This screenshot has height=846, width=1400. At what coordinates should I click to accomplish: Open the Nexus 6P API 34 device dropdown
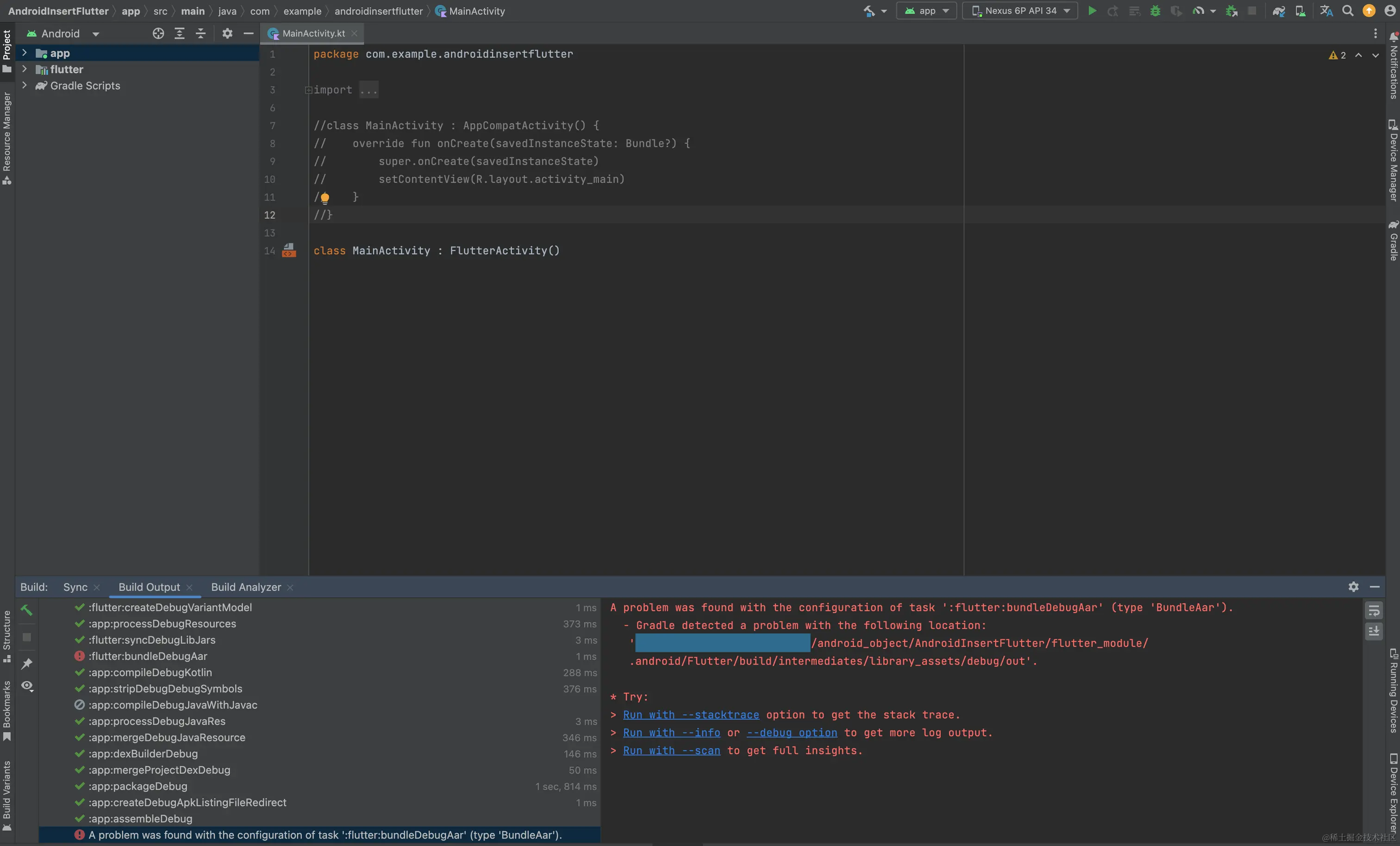coord(1020,11)
